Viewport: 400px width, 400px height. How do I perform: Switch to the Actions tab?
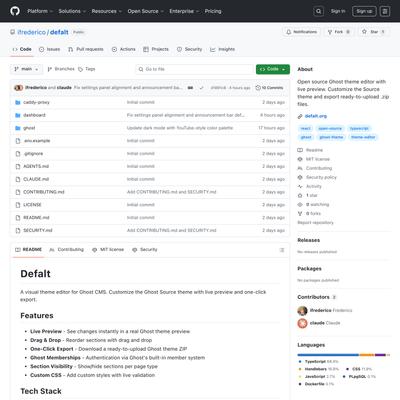[x=123, y=49]
